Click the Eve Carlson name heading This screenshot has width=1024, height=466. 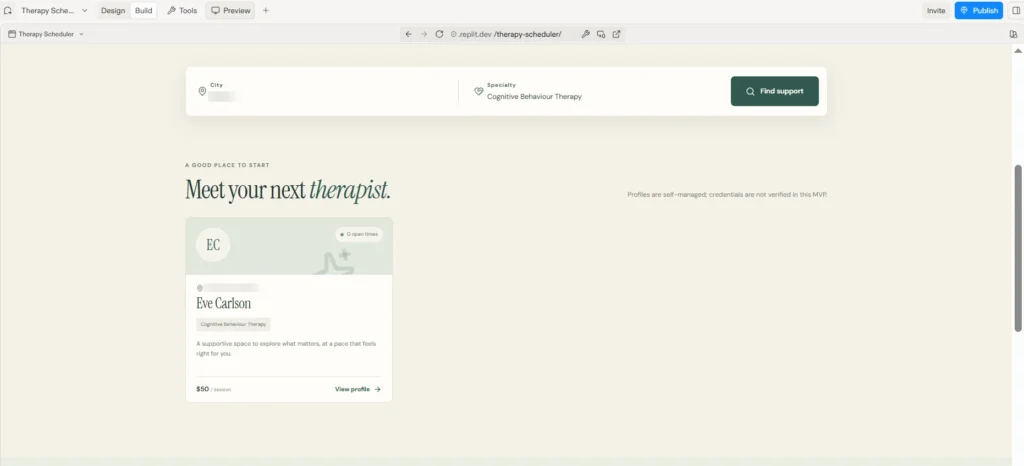click(223, 303)
